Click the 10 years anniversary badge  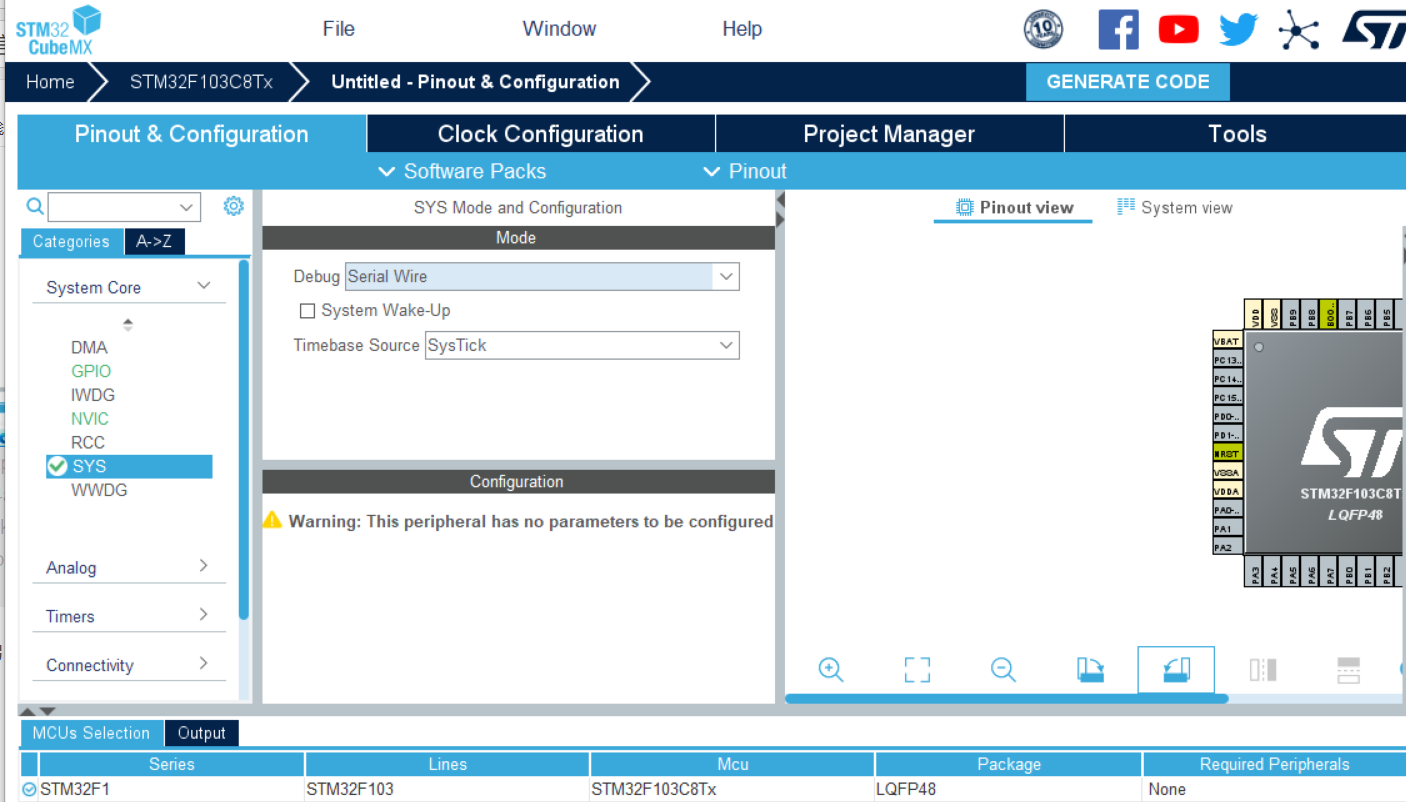pyautogui.click(x=1043, y=29)
